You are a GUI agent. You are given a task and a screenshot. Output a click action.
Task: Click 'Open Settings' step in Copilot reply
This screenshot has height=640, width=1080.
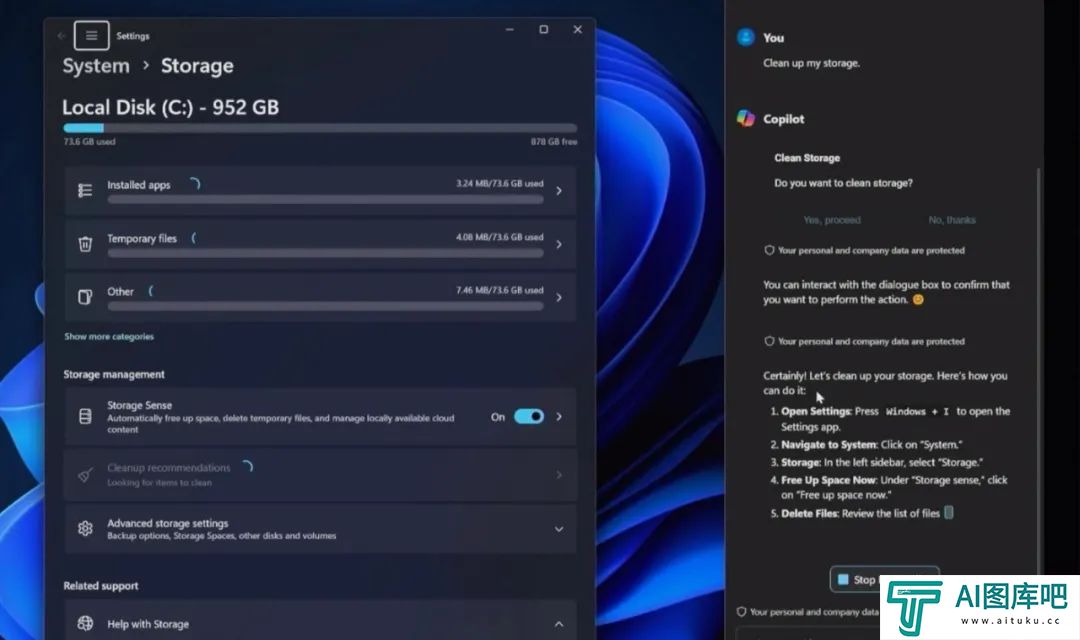click(816, 411)
